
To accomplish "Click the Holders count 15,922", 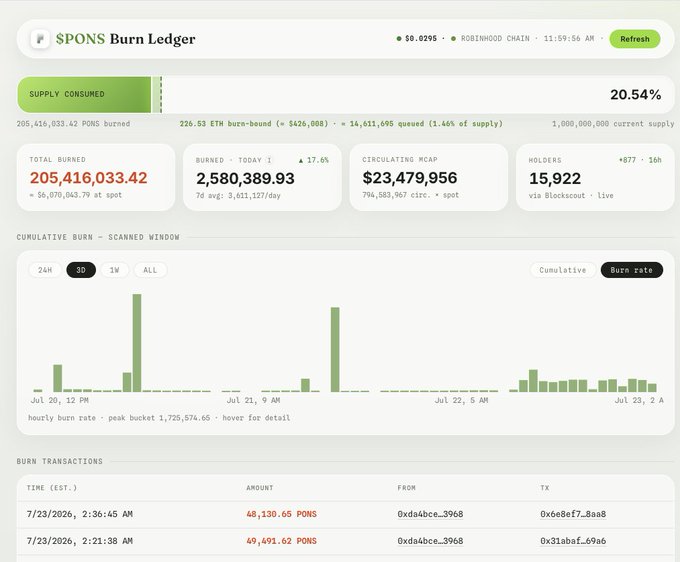I will point(555,179).
